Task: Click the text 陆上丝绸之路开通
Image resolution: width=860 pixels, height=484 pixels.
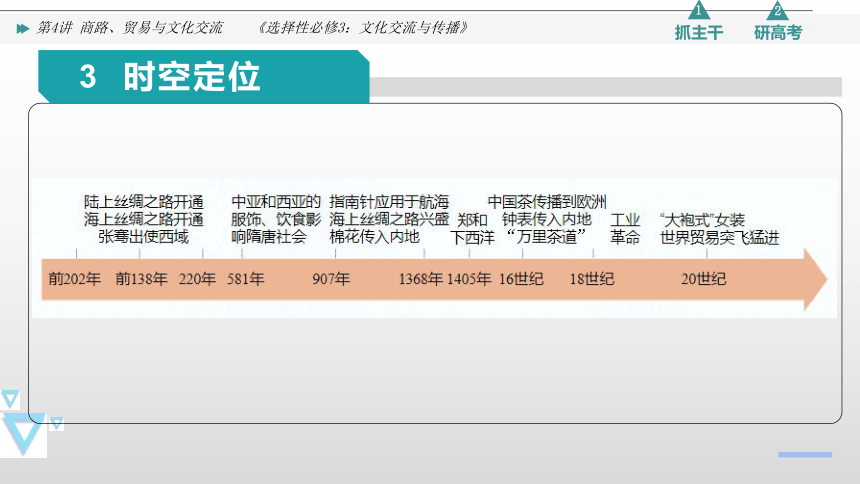Action: pyautogui.click(x=144, y=202)
